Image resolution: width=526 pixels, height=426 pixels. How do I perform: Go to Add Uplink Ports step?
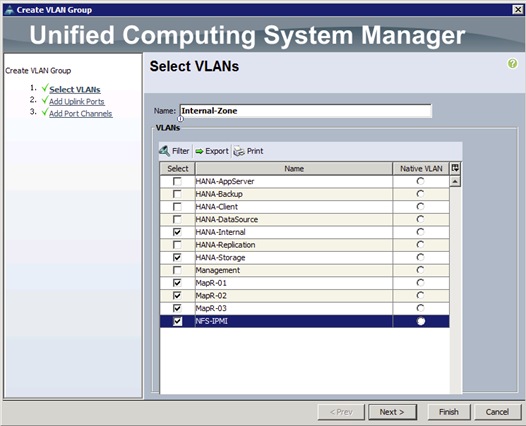[77, 102]
